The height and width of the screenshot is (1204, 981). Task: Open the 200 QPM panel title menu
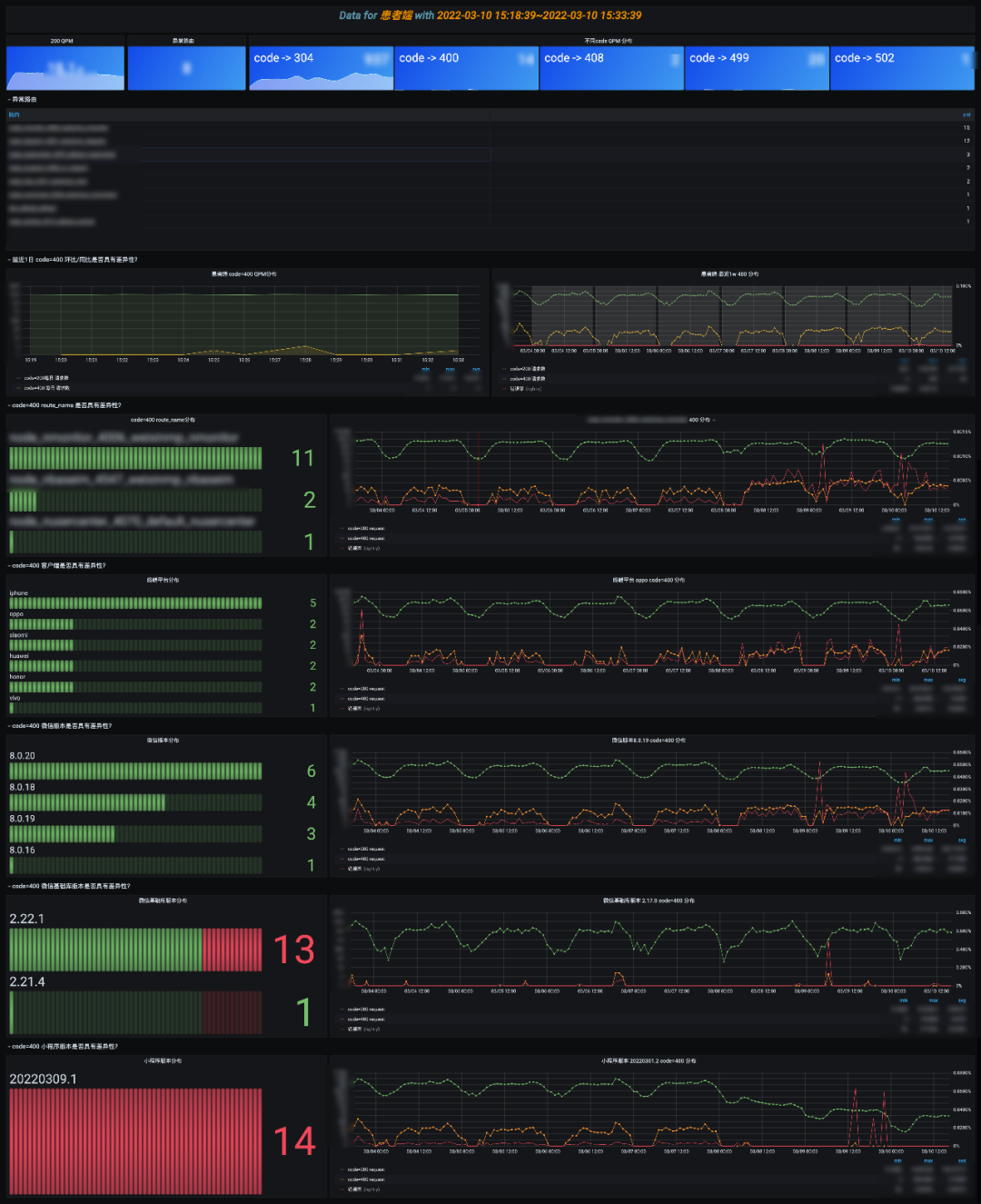[x=62, y=41]
